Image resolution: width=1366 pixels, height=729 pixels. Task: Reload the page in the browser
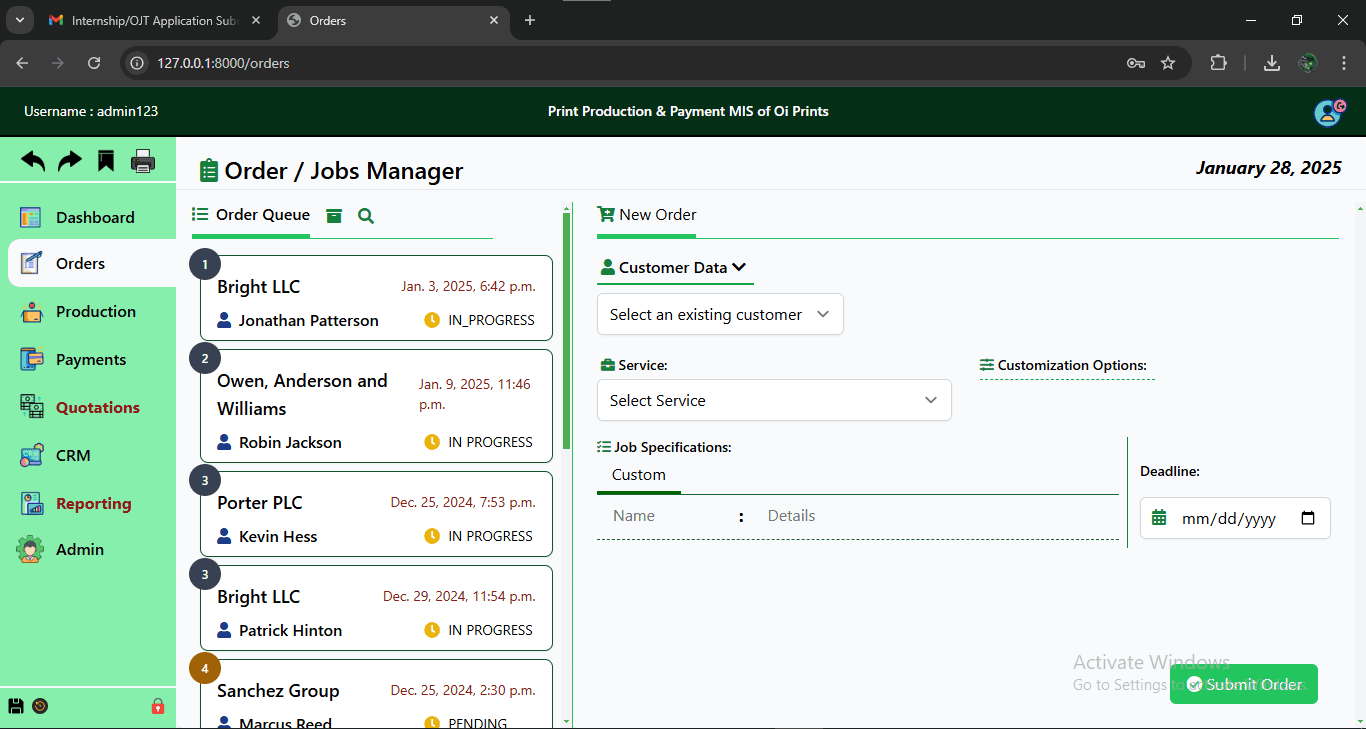coord(94,63)
